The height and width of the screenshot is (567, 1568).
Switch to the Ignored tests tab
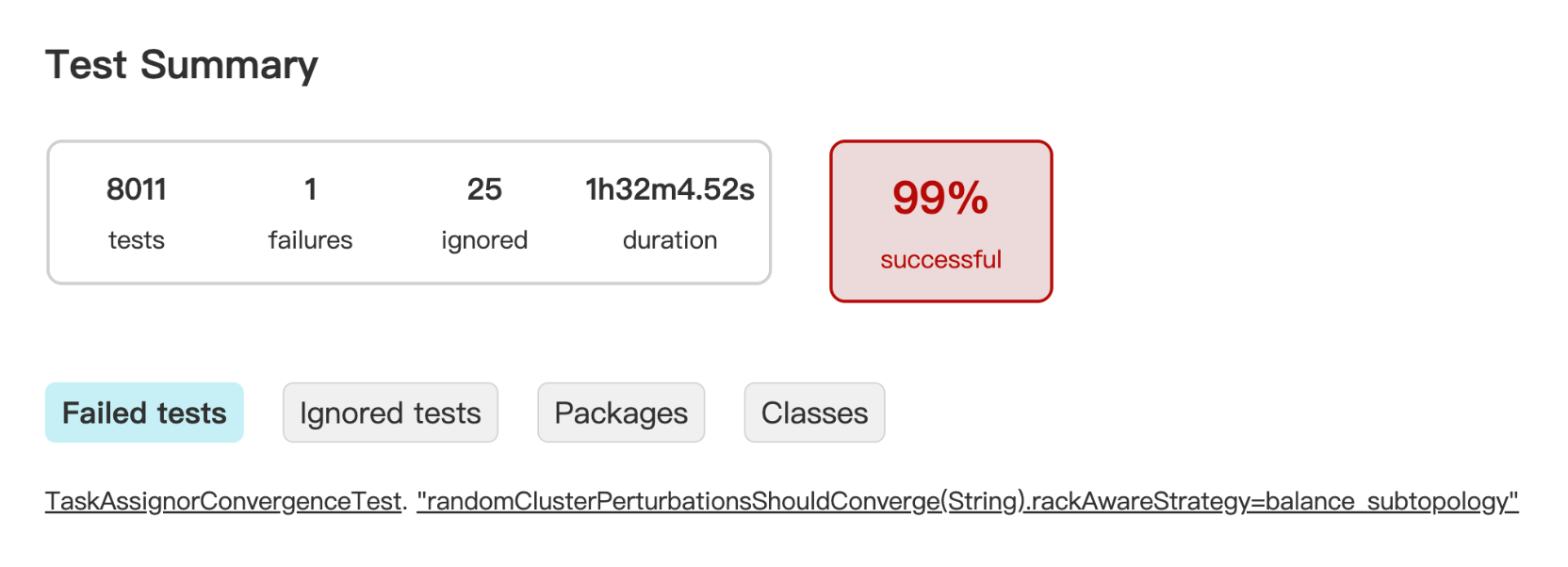[x=390, y=413]
